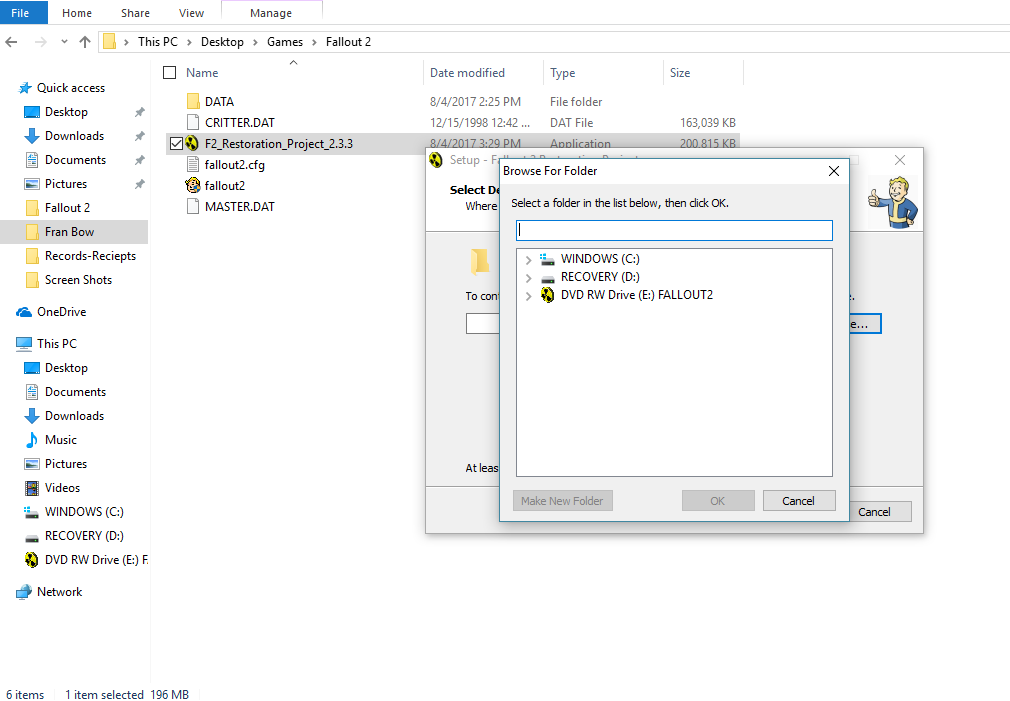Sort files by the Type column
The width and height of the screenshot is (1010, 701).
click(562, 73)
